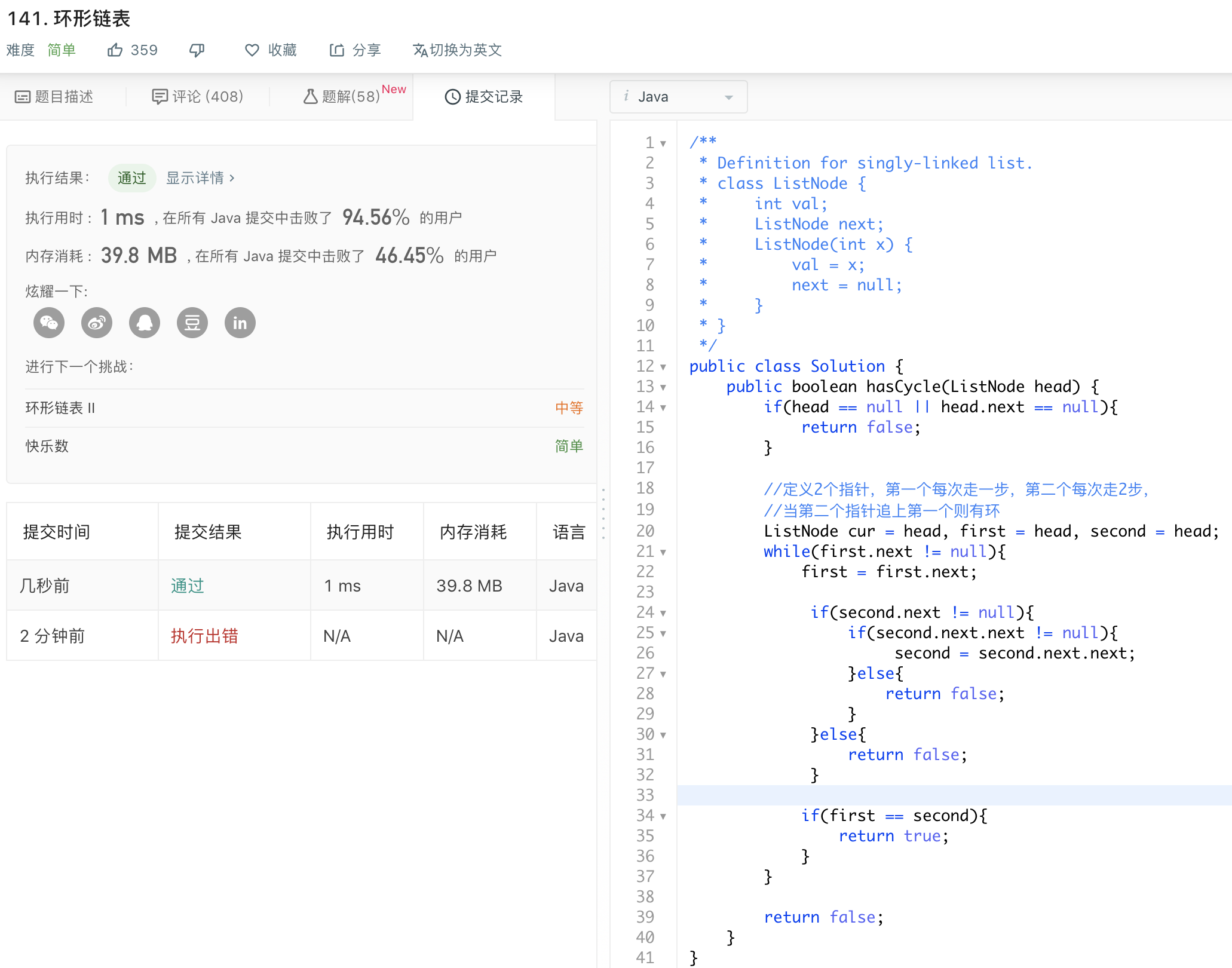Open next challenge 环形链表 II
This screenshot has width=1232, height=968.
(60, 408)
